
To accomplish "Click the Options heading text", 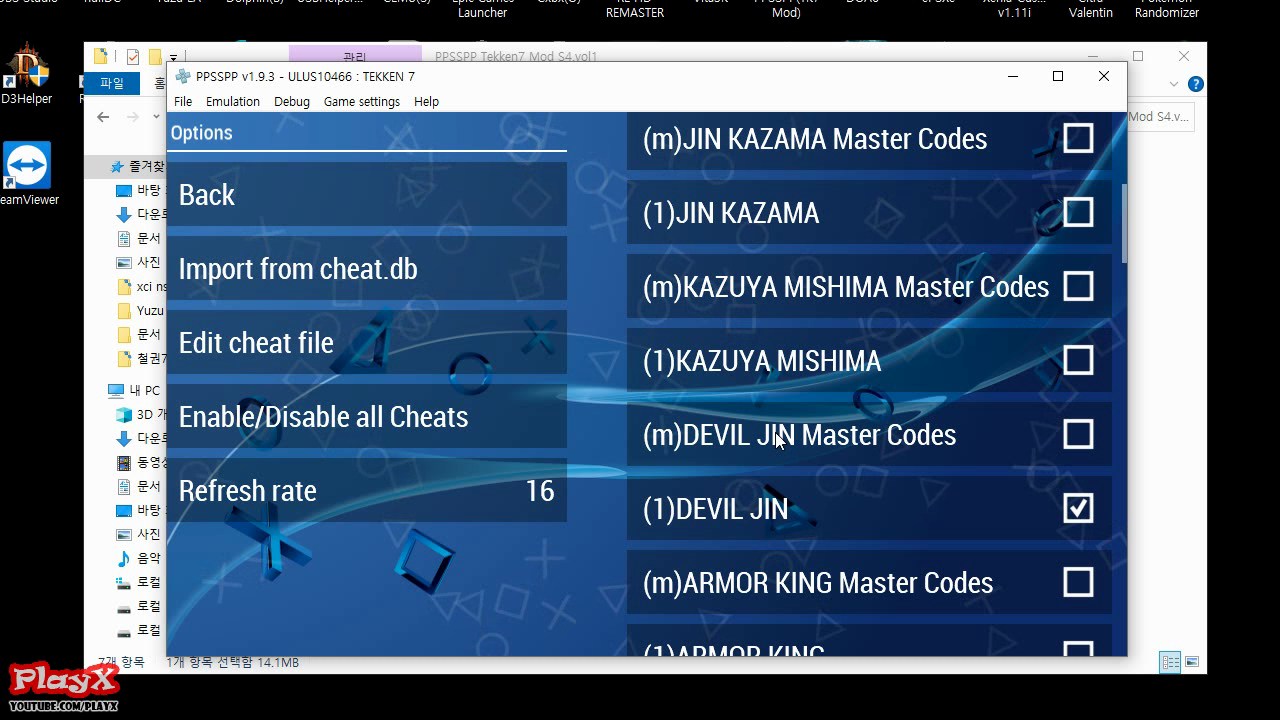I will pos(201,132).
